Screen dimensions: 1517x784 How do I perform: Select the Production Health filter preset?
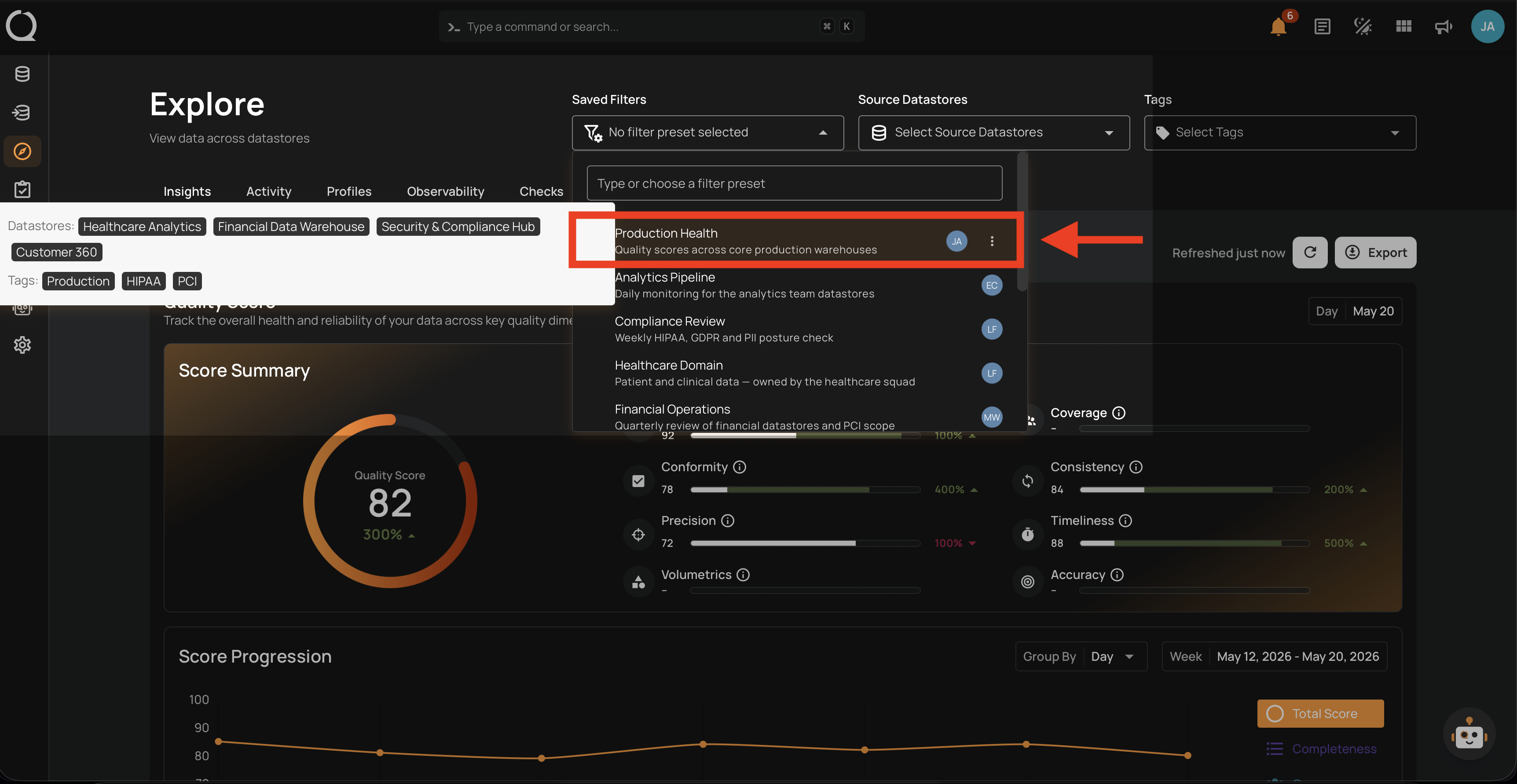click(x=795, y=241)
